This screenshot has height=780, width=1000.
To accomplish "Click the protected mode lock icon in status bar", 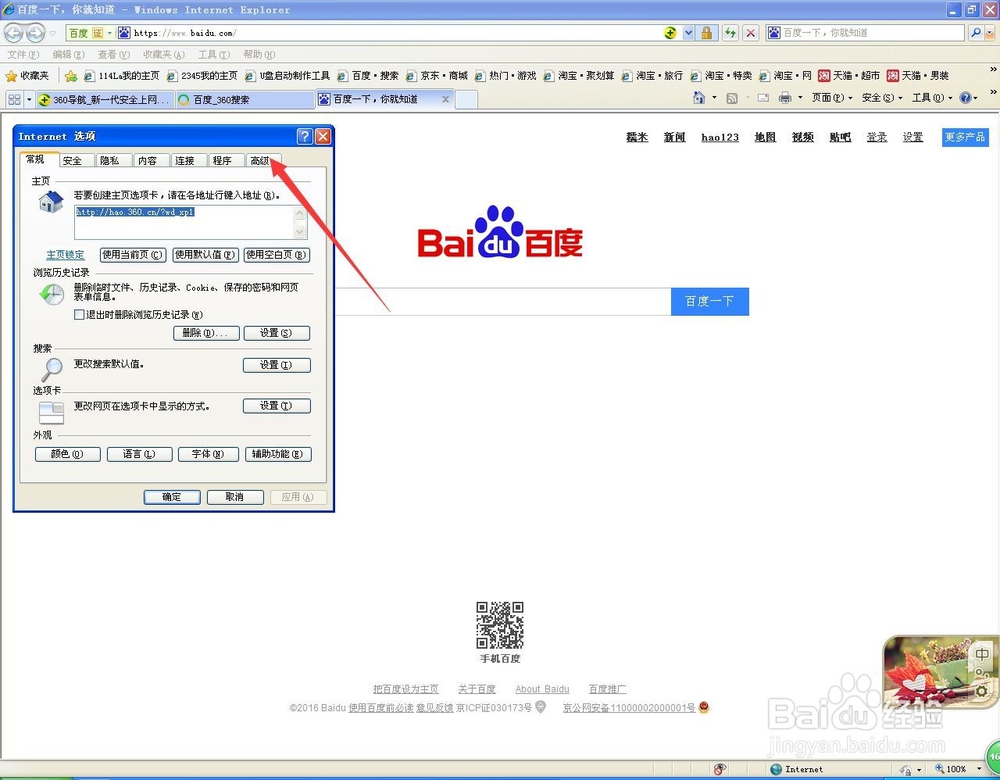I will [906, 770].
